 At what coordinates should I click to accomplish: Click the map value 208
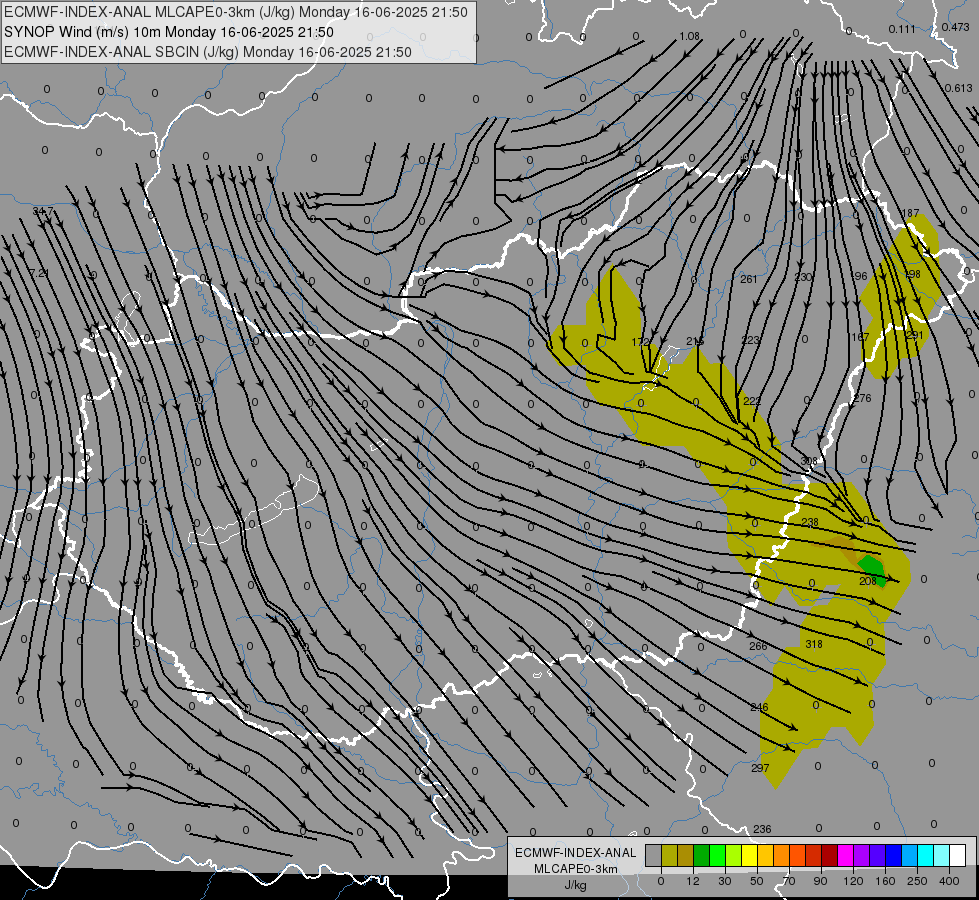868,581
